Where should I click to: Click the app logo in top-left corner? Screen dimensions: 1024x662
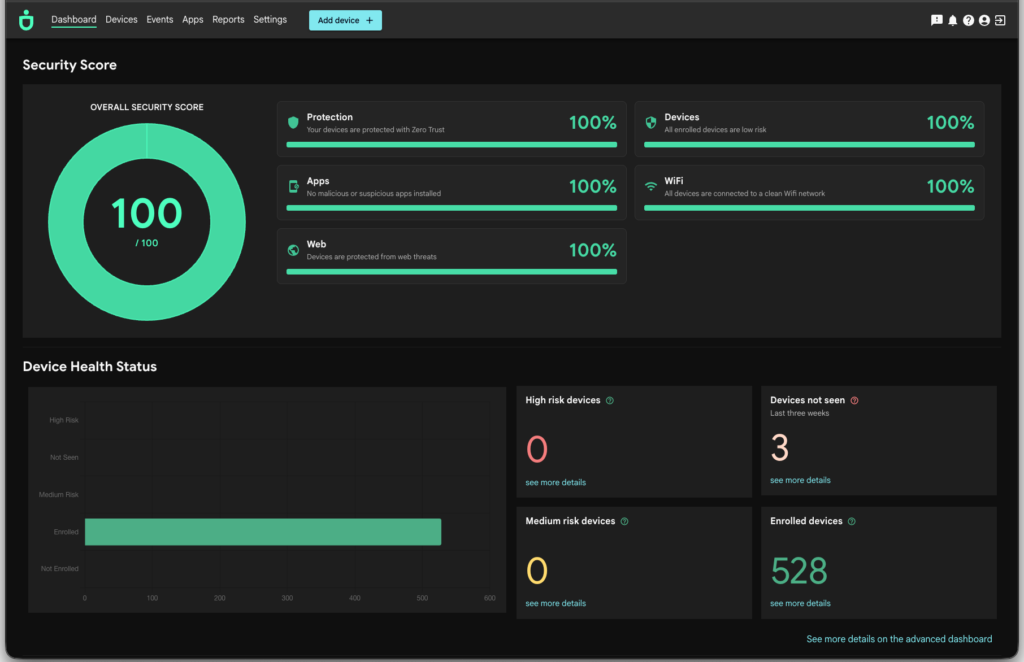[x=26, y=20]
